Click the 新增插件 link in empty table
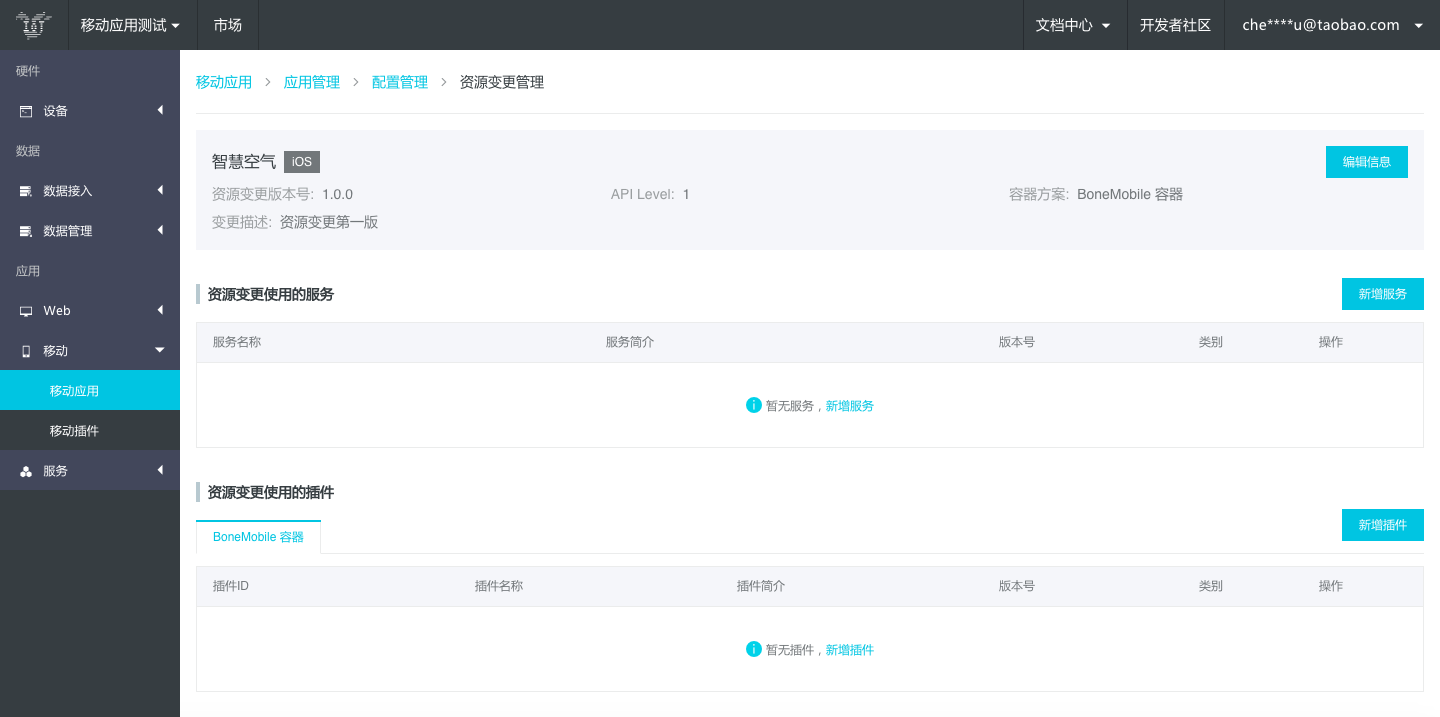Image resolution: width=1440 pixels, height=717 pixels. 849,650
